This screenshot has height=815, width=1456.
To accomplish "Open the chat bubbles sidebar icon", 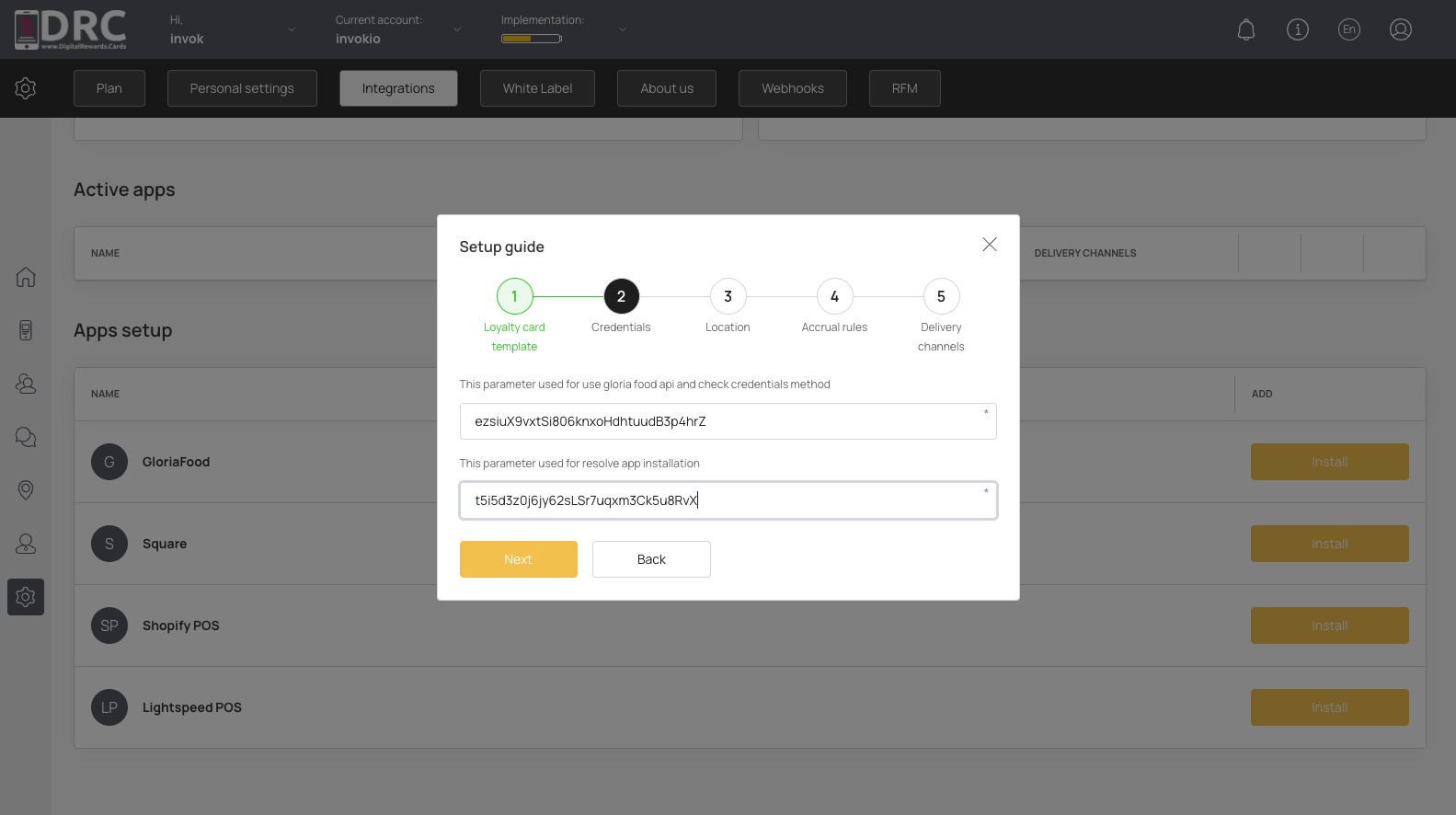I will 26,437.
